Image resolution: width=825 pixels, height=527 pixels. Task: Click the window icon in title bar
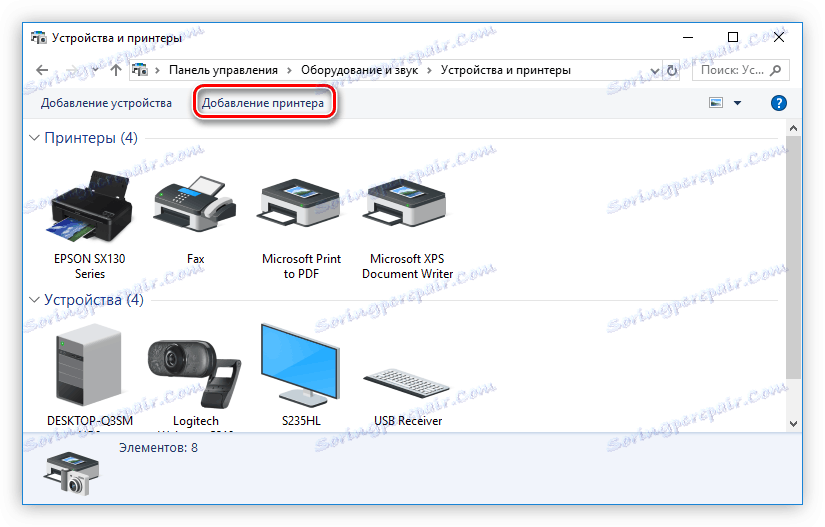(x=38, y=38)
